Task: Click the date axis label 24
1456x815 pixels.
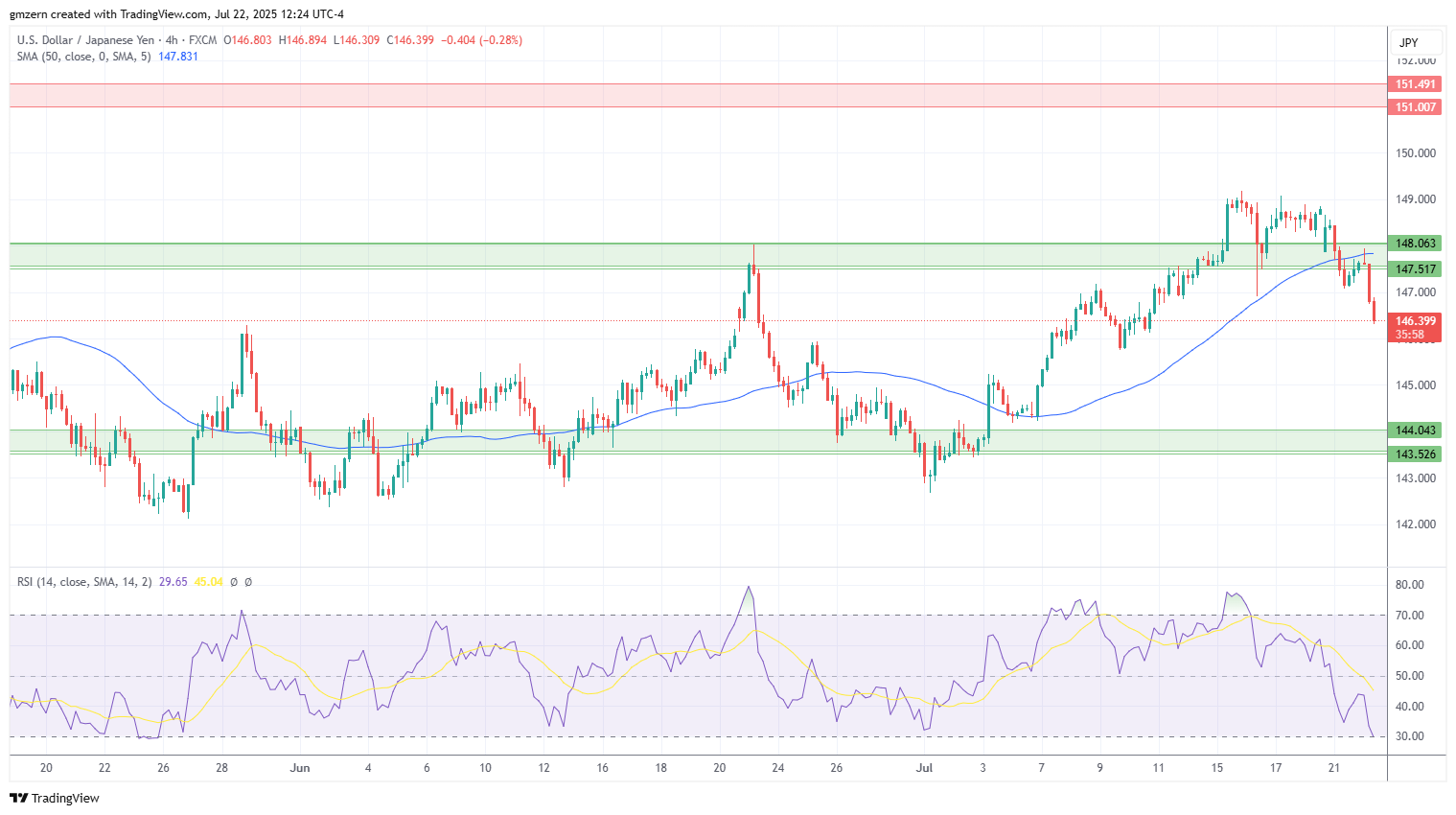Action: click(778, 768)
